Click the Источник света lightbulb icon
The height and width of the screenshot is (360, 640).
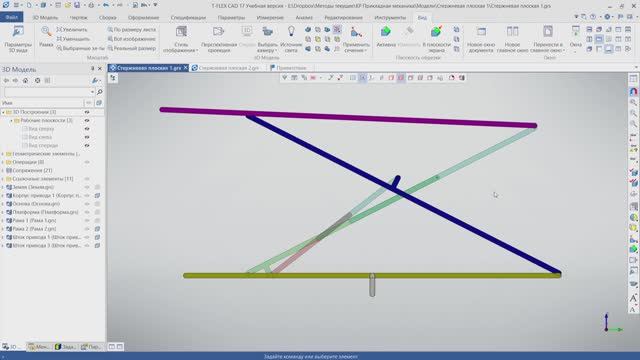click(x=291, y=31)
